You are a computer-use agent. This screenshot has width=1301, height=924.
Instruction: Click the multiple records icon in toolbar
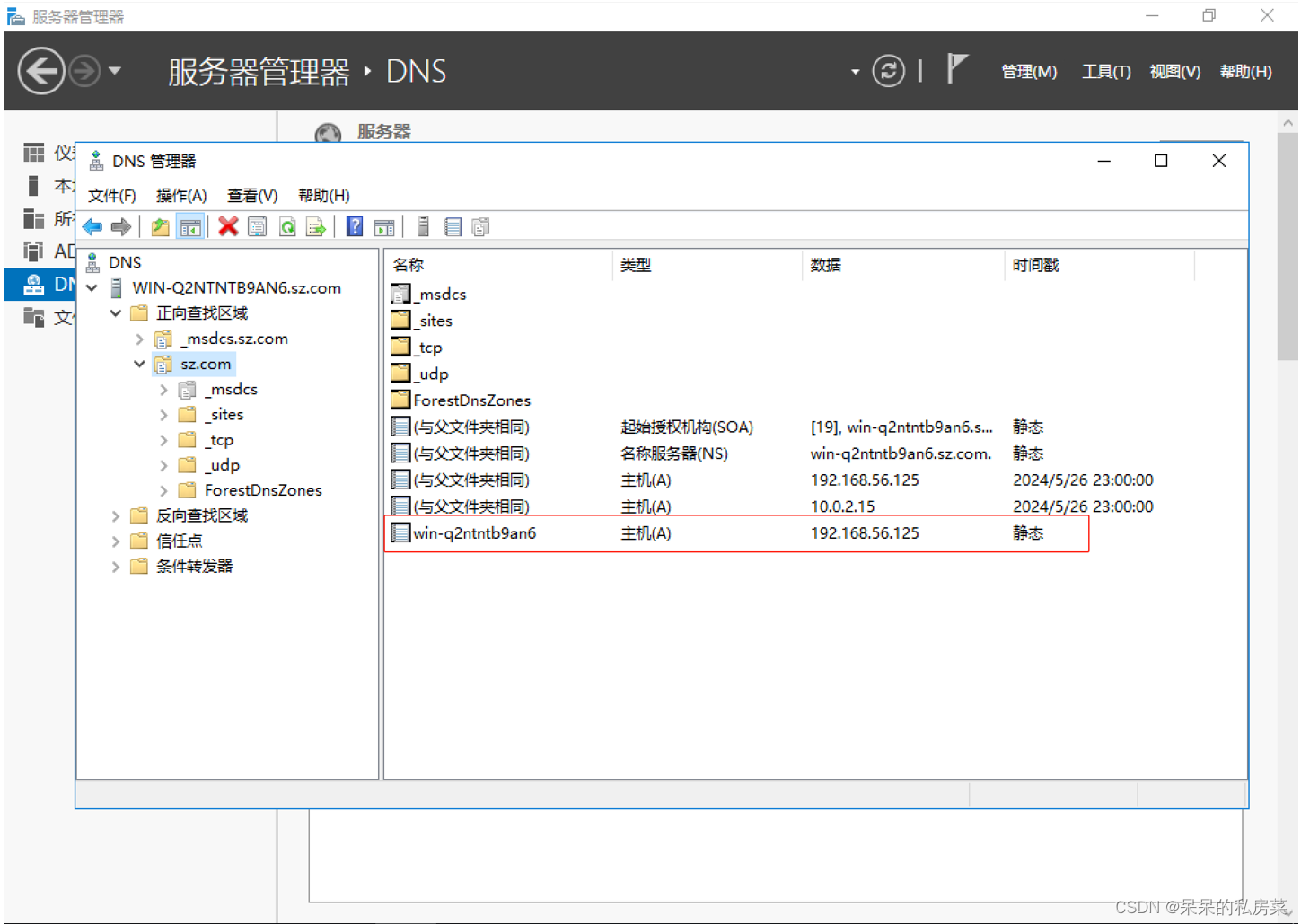[x=481, y=227]
